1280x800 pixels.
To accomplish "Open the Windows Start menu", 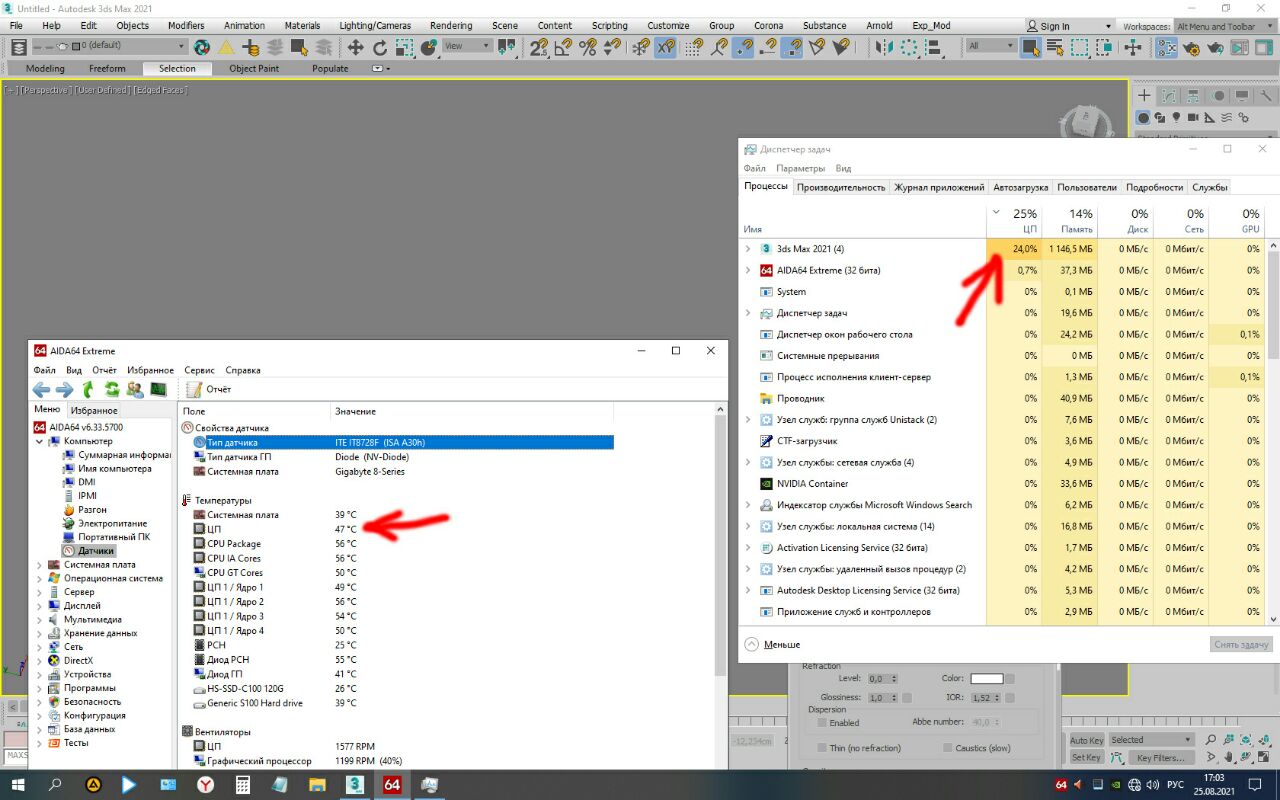I will pos(18,785).
